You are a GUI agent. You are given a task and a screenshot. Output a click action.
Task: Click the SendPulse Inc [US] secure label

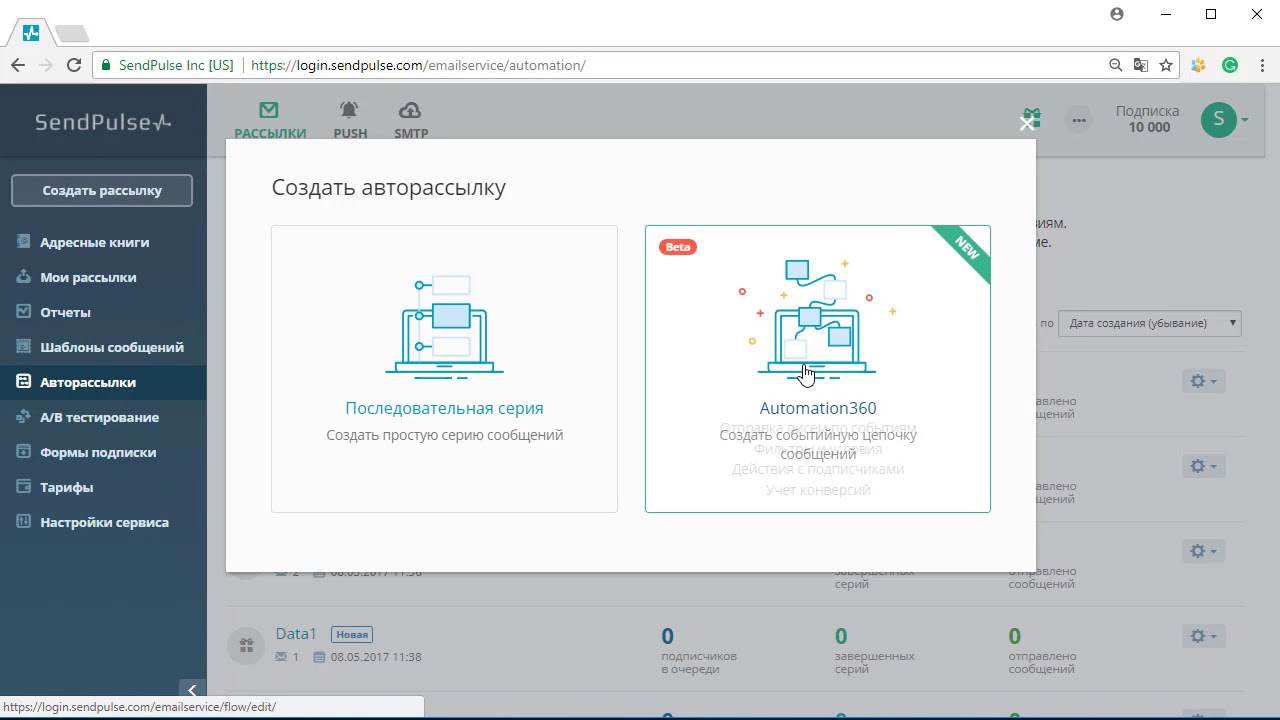(168, 65)
